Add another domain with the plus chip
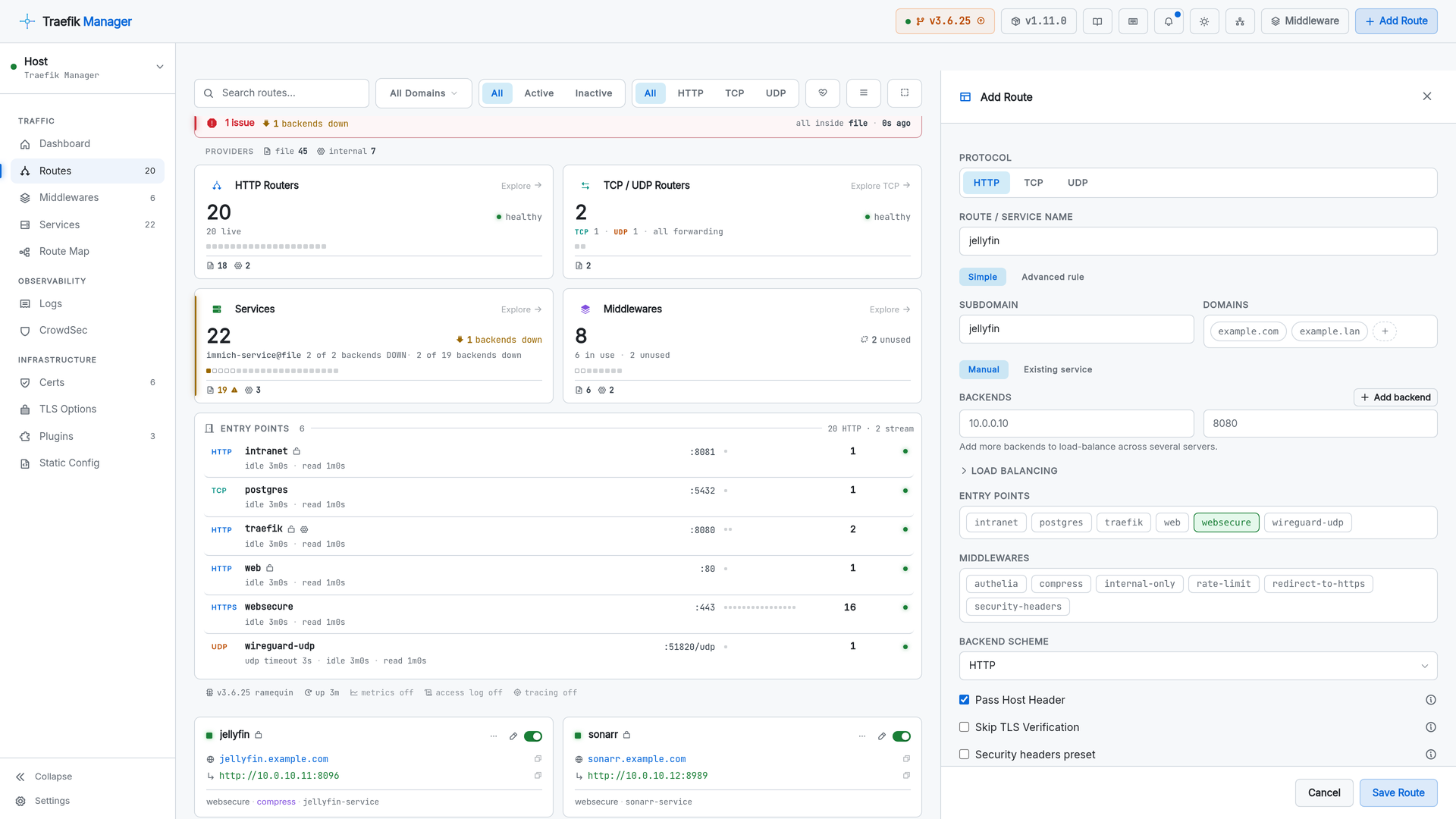 point(1385,331)
